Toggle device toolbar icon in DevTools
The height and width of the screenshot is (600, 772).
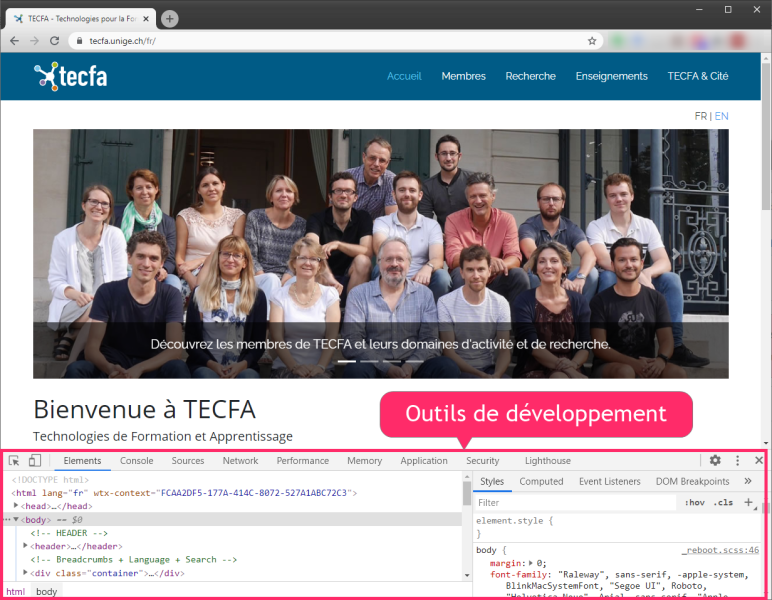click(34, 461)
